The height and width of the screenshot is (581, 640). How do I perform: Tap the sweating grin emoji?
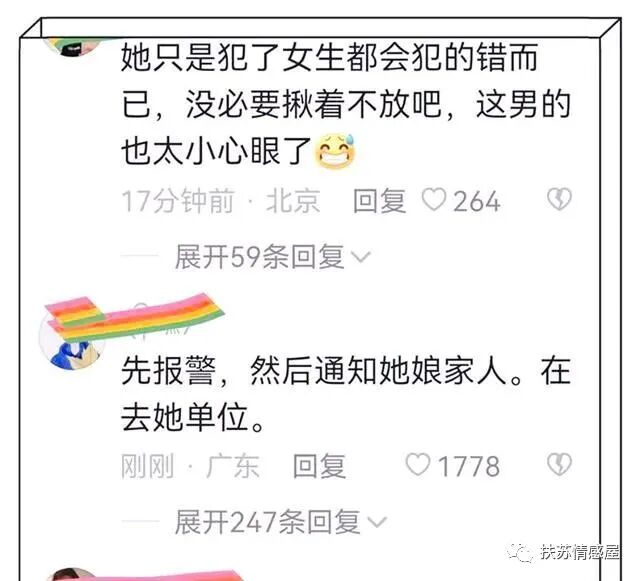pos(335,151)
